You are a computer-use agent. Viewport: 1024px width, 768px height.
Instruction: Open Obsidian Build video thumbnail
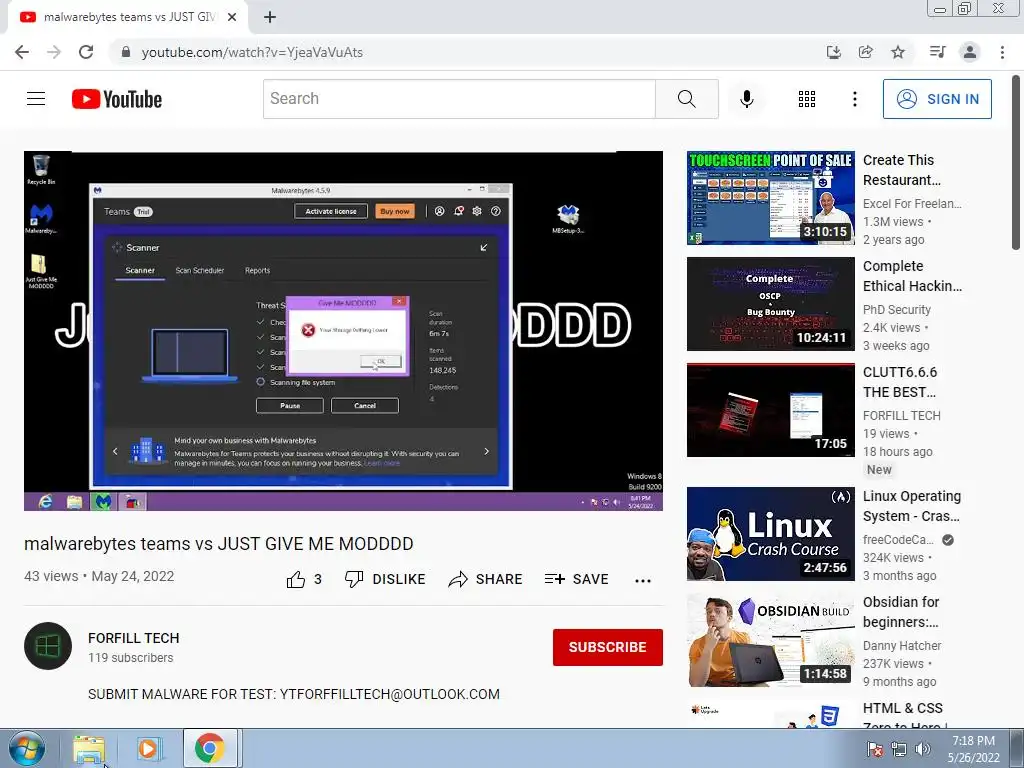point(771,640)
